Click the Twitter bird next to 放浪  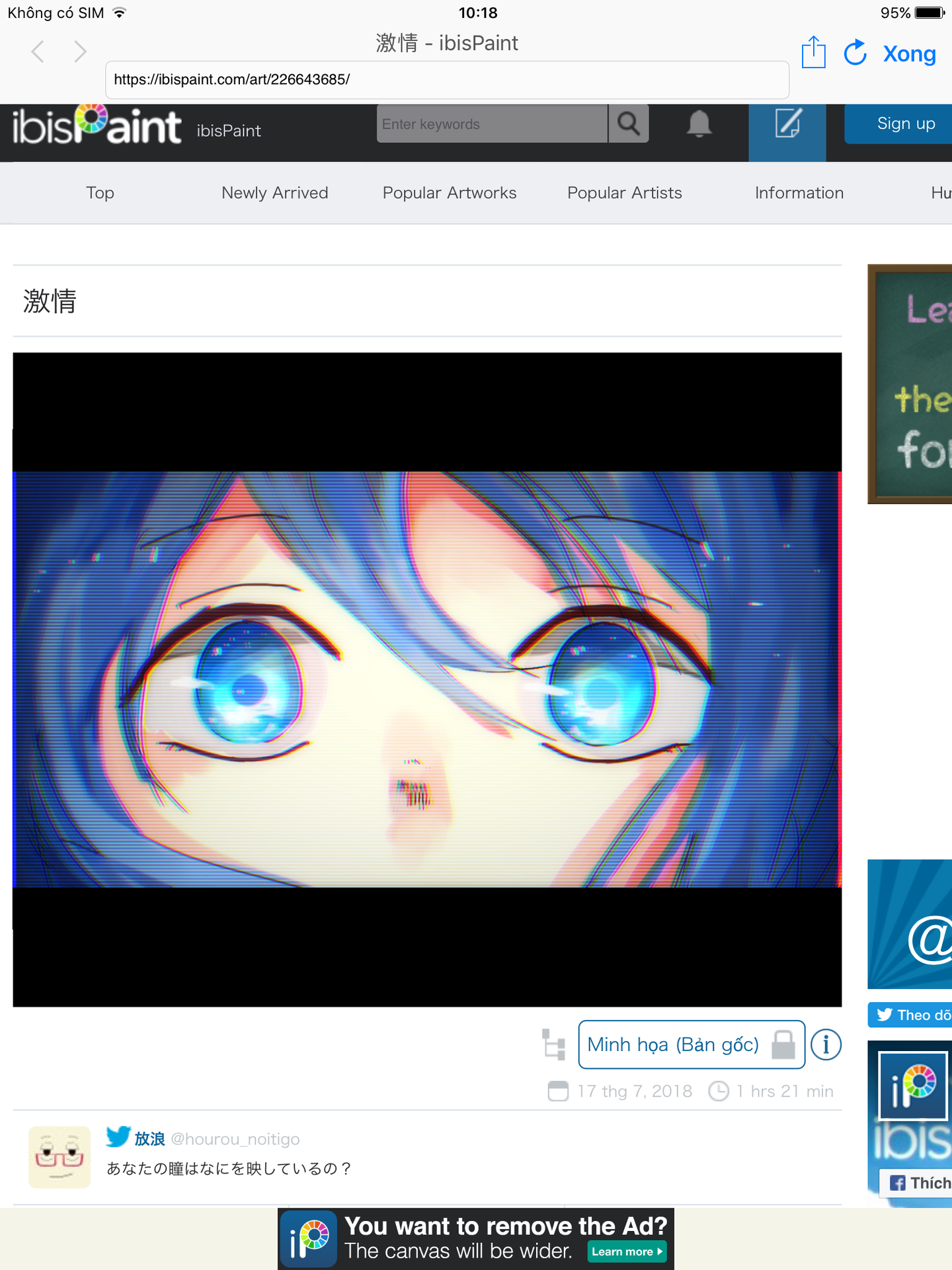118,1137
